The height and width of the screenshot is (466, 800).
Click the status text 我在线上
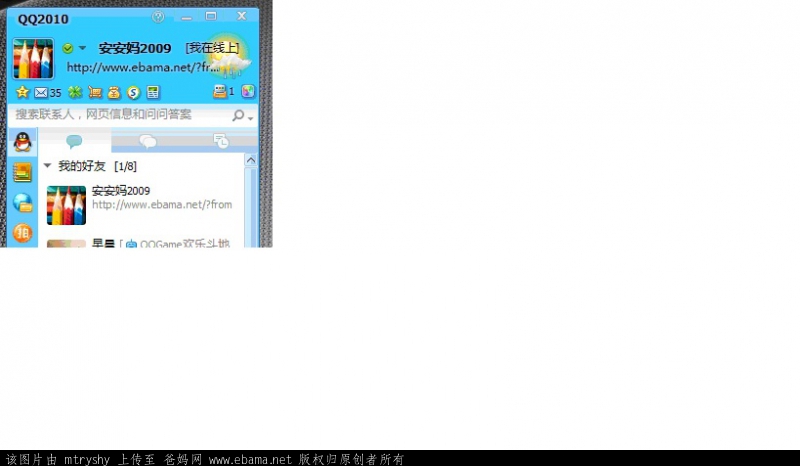(x=212, y=48)
